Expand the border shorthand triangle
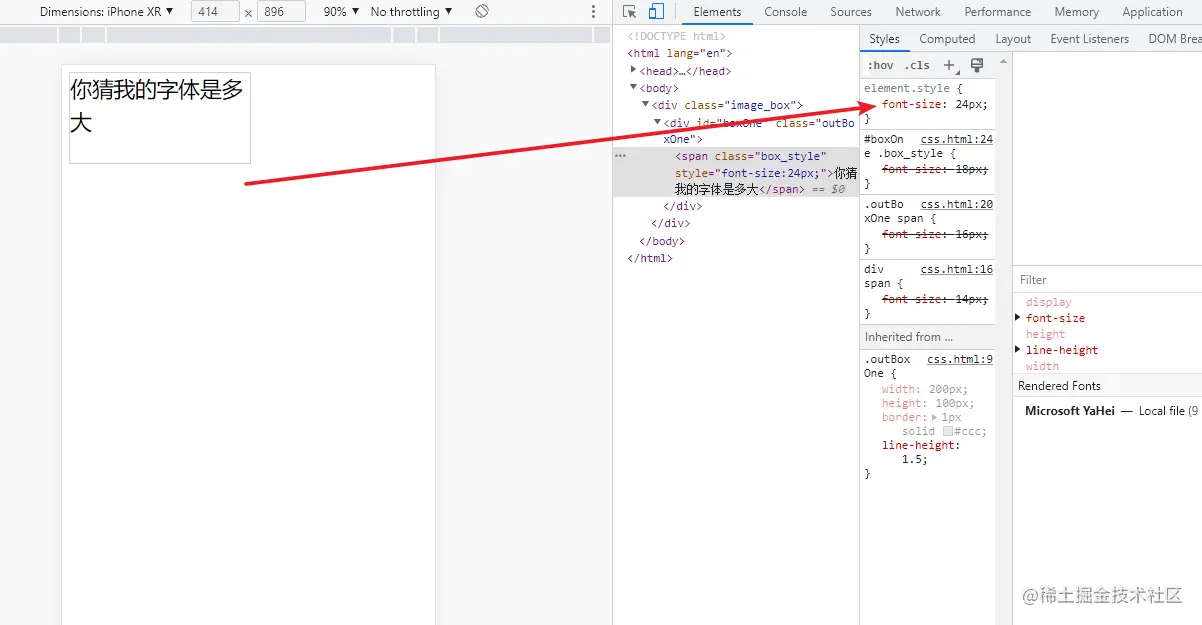The image size is (1202, 625). [x=935, y=417]
